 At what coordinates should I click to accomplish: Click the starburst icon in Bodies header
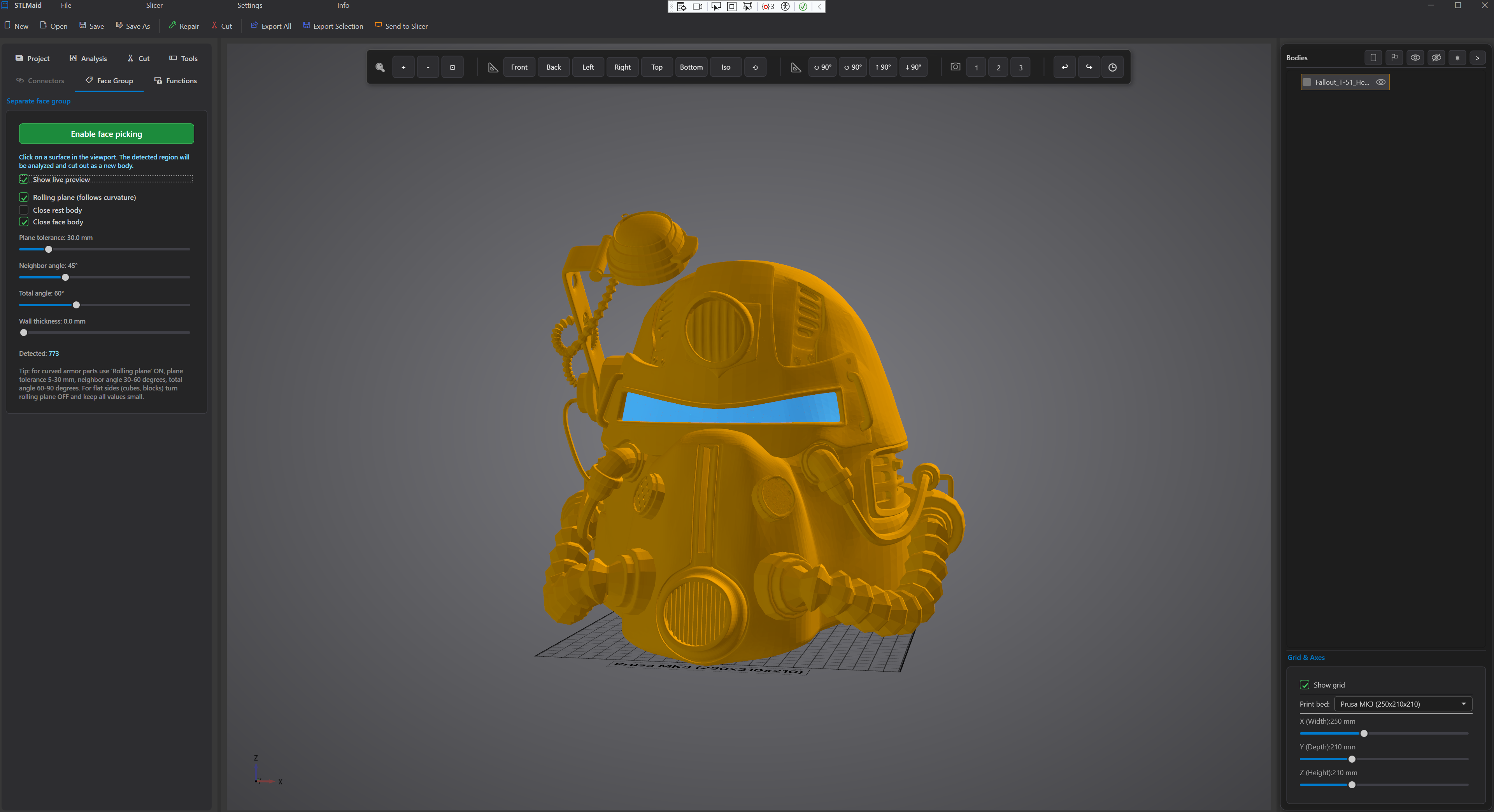coord(1457,58)
